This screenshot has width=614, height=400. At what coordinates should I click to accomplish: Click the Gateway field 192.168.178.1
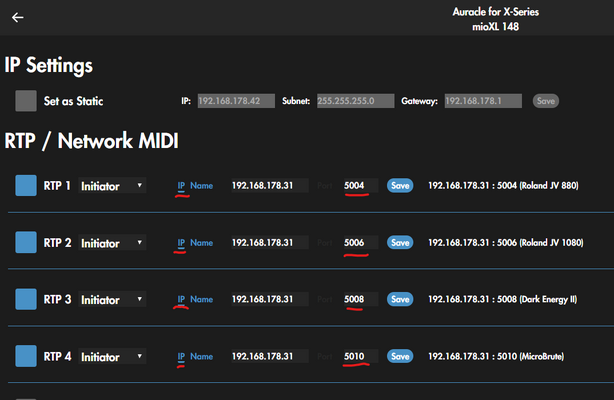tap(483, 101)
